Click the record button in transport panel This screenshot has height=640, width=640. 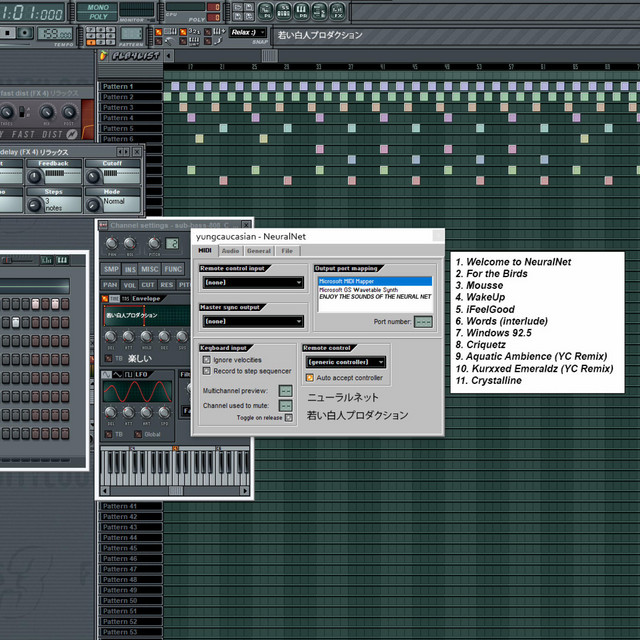[x=25, y=33]
